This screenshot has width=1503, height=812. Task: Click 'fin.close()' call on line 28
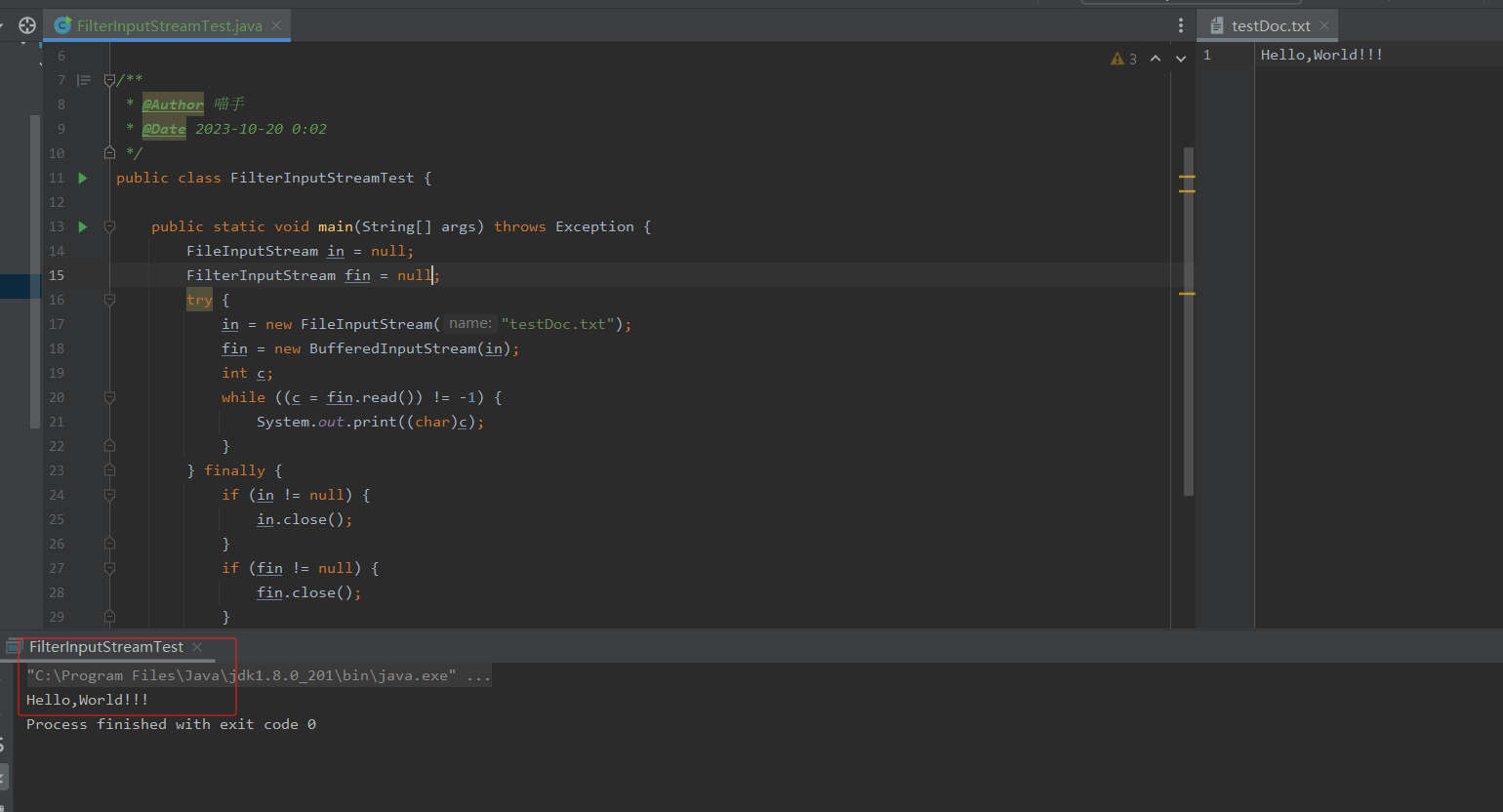pyautogui.click(x=305, y=592)
